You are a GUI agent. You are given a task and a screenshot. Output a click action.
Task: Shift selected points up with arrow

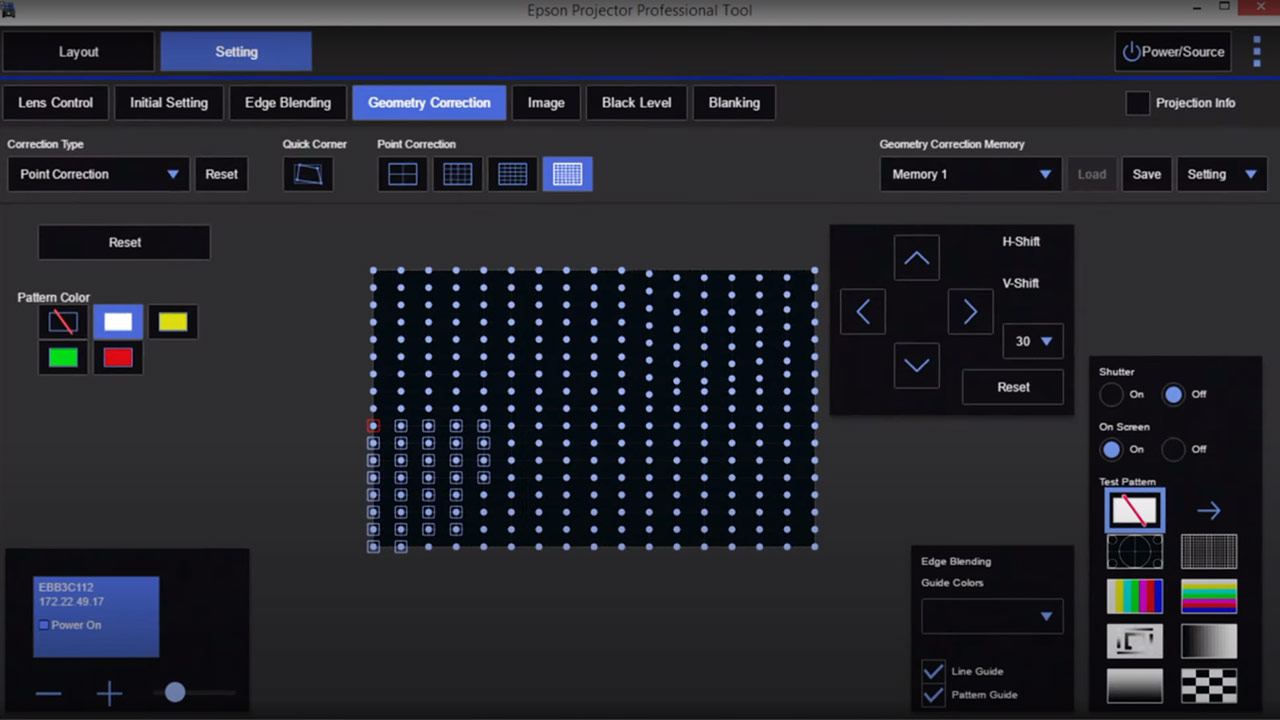(x=916, y=258)
